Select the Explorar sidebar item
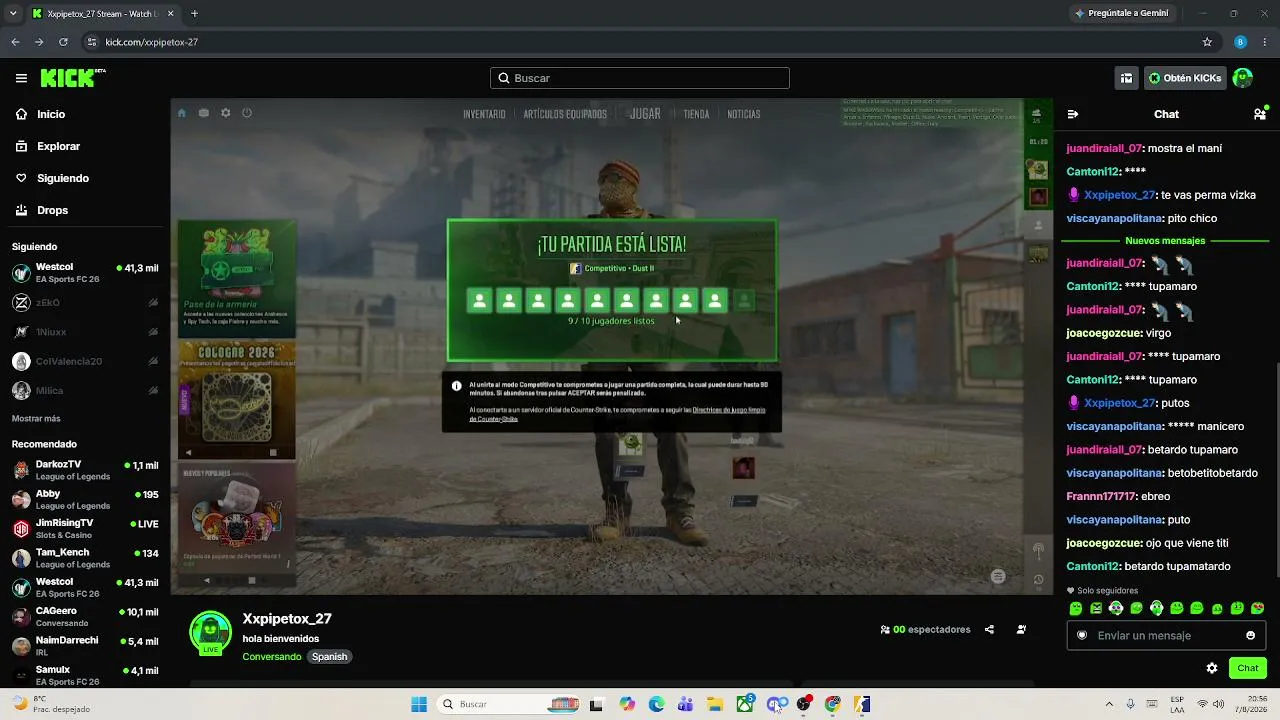Image resolution: width=1280 pixels, height=720 pixels. (x=58, y=146)
